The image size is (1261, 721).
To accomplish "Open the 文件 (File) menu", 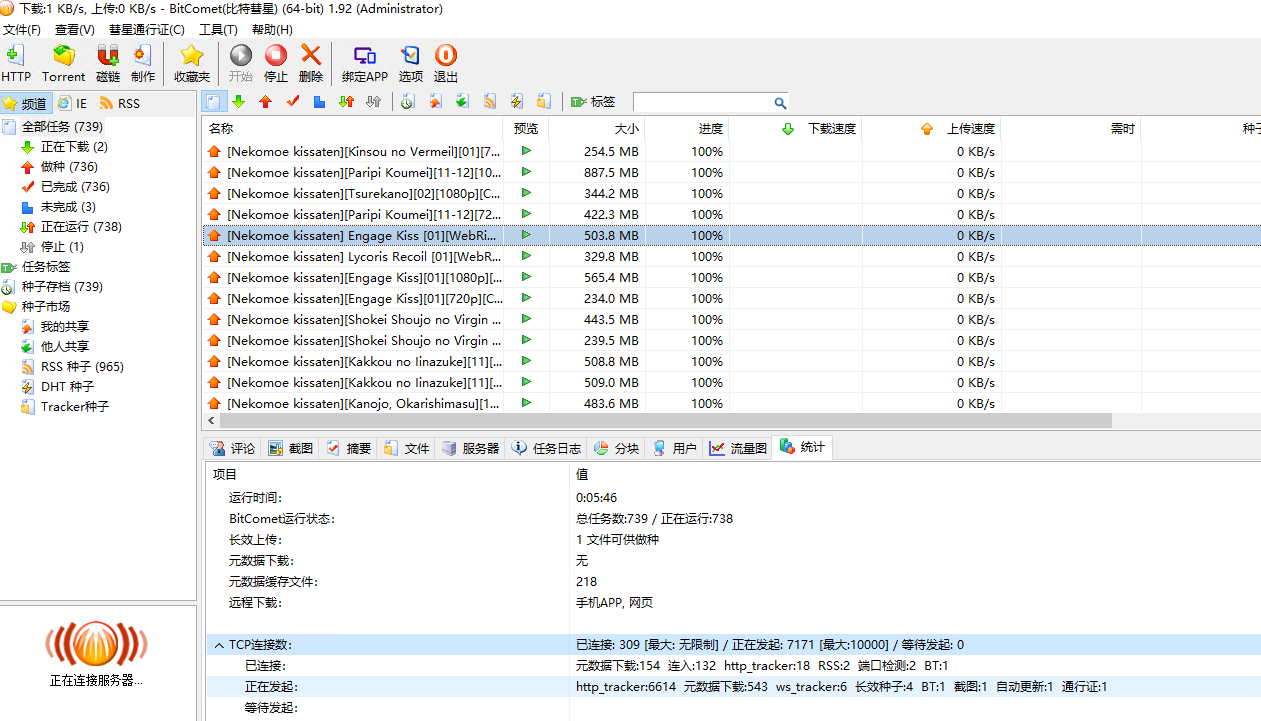I will tap(21, 30).
